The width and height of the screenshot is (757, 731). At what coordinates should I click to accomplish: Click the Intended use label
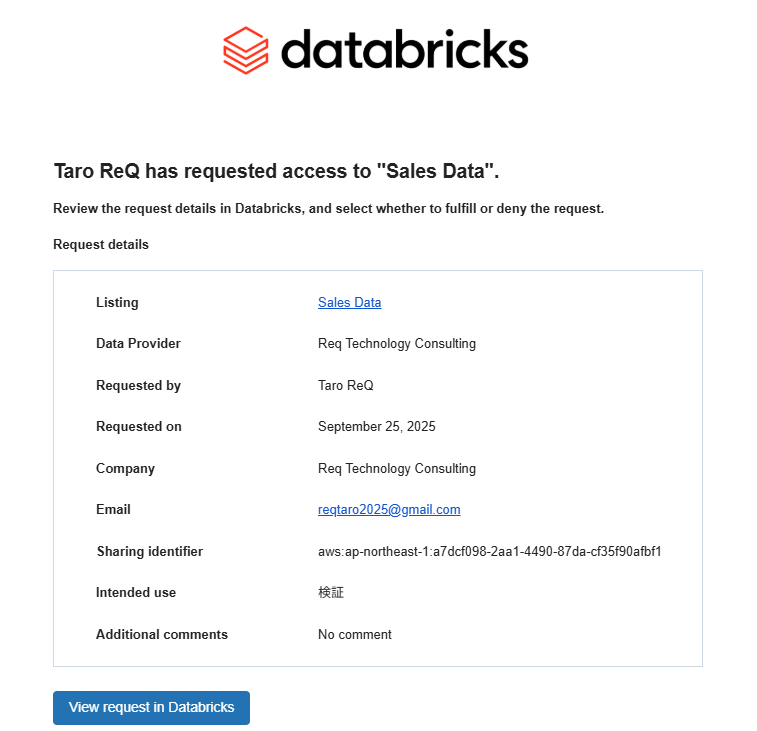point(136,592)
